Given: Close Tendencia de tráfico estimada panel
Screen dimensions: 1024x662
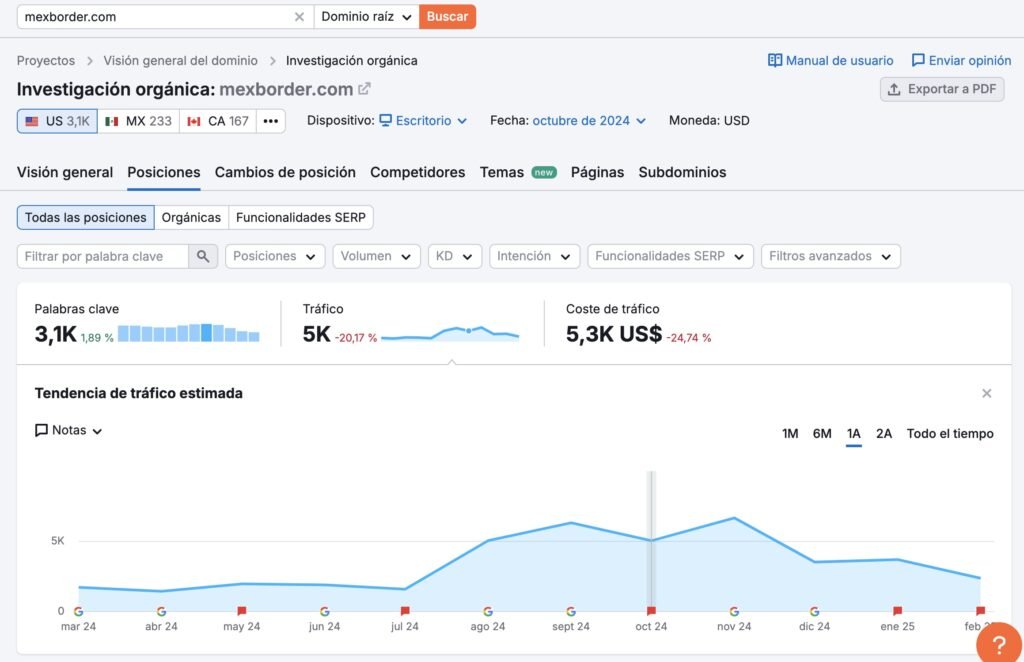Looking at the screenshot, I should [987, 393].
